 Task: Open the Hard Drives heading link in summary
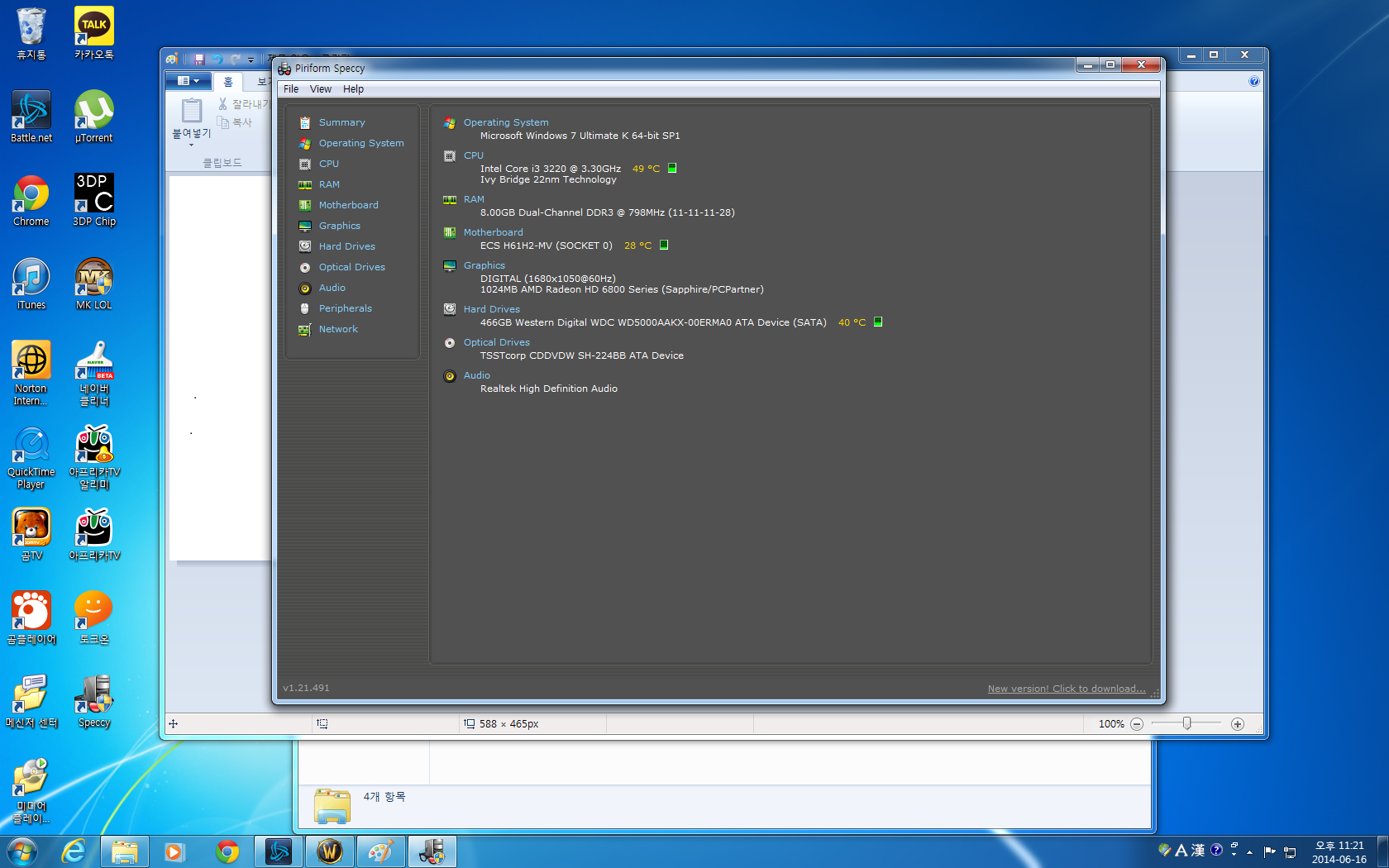tap(492, 309)
